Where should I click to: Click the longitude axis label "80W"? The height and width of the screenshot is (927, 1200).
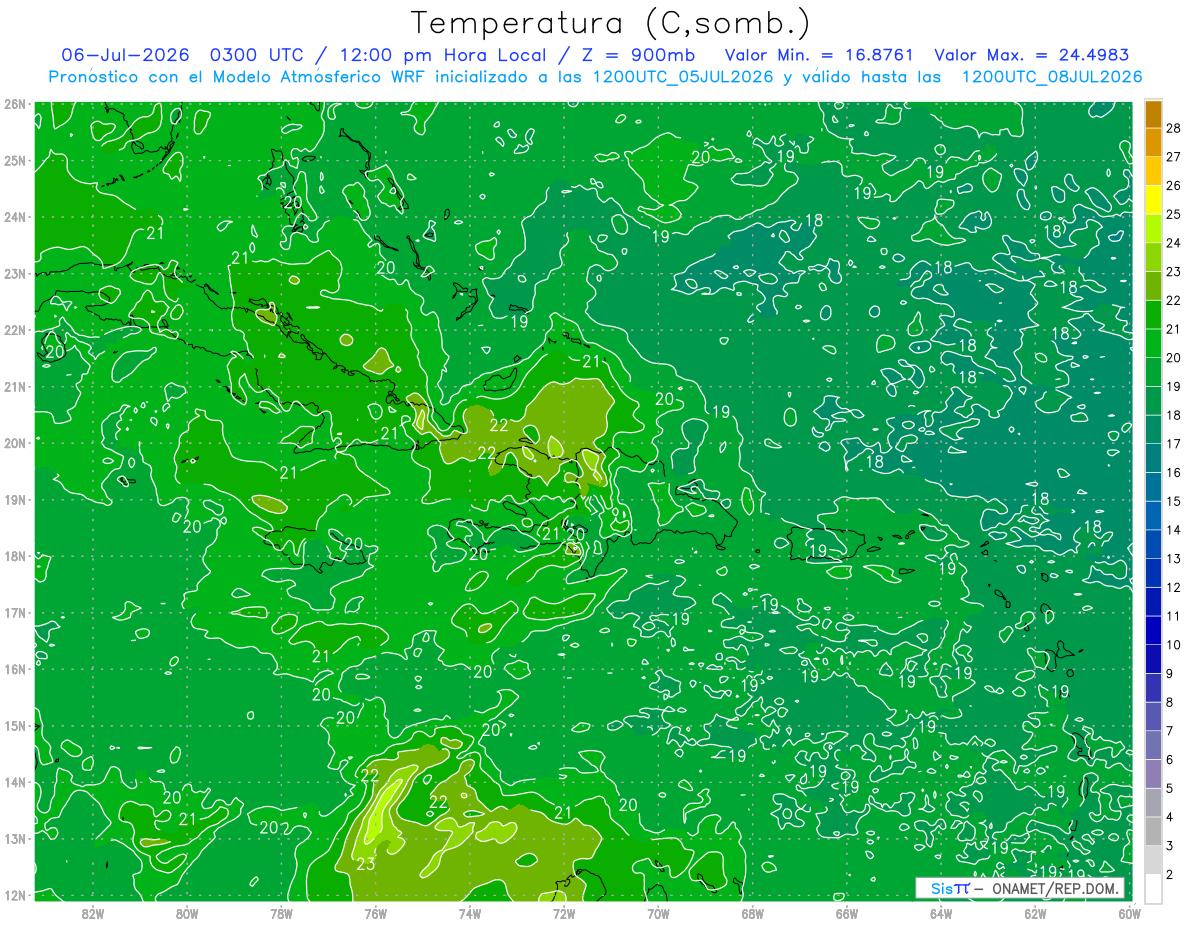(187, 914)
